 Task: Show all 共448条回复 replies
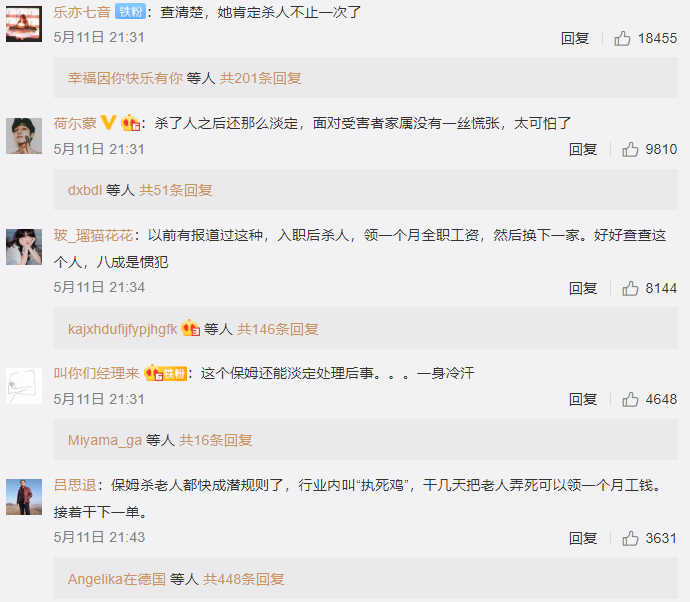click(x=243, y=579)
